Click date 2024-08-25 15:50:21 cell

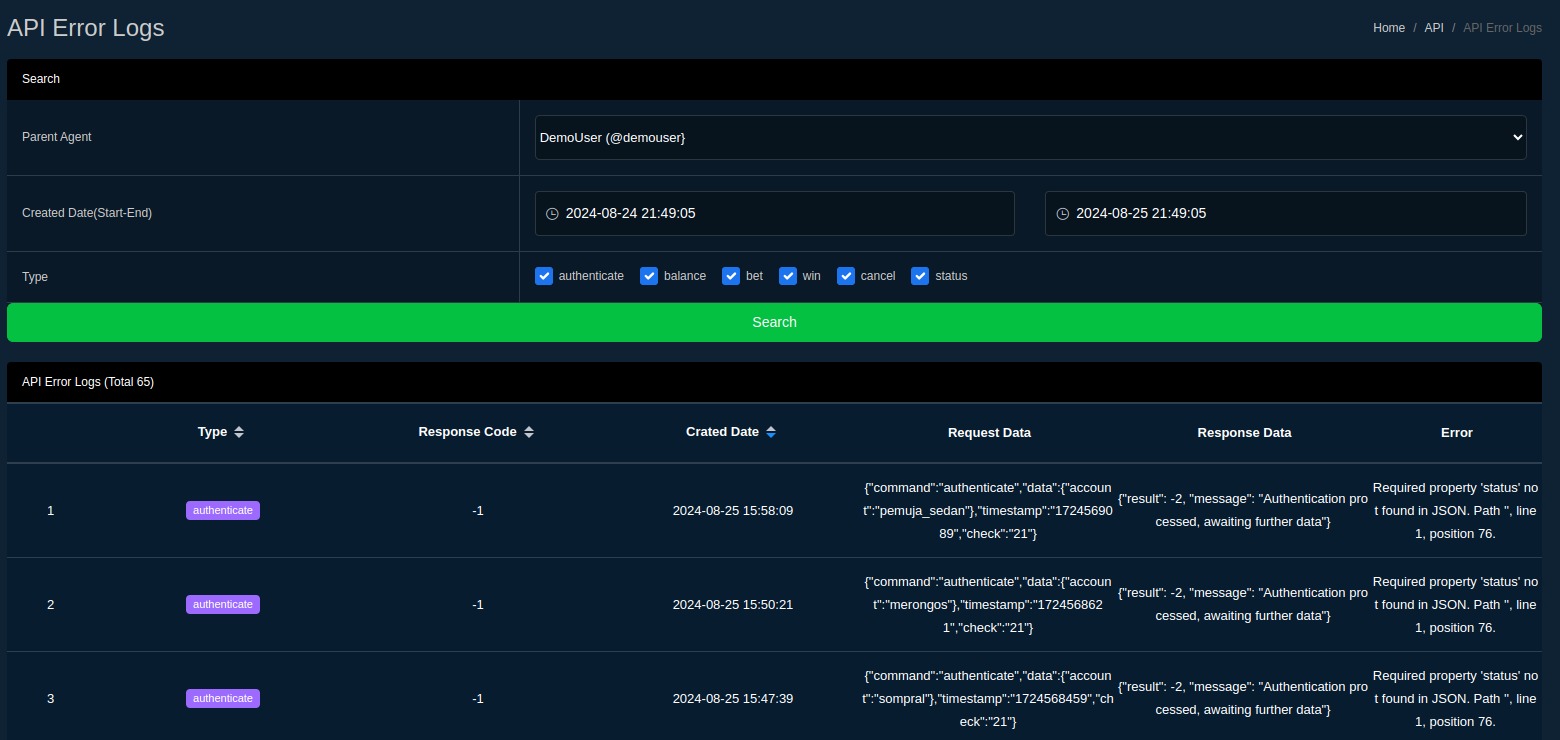(x=733, y=605)
